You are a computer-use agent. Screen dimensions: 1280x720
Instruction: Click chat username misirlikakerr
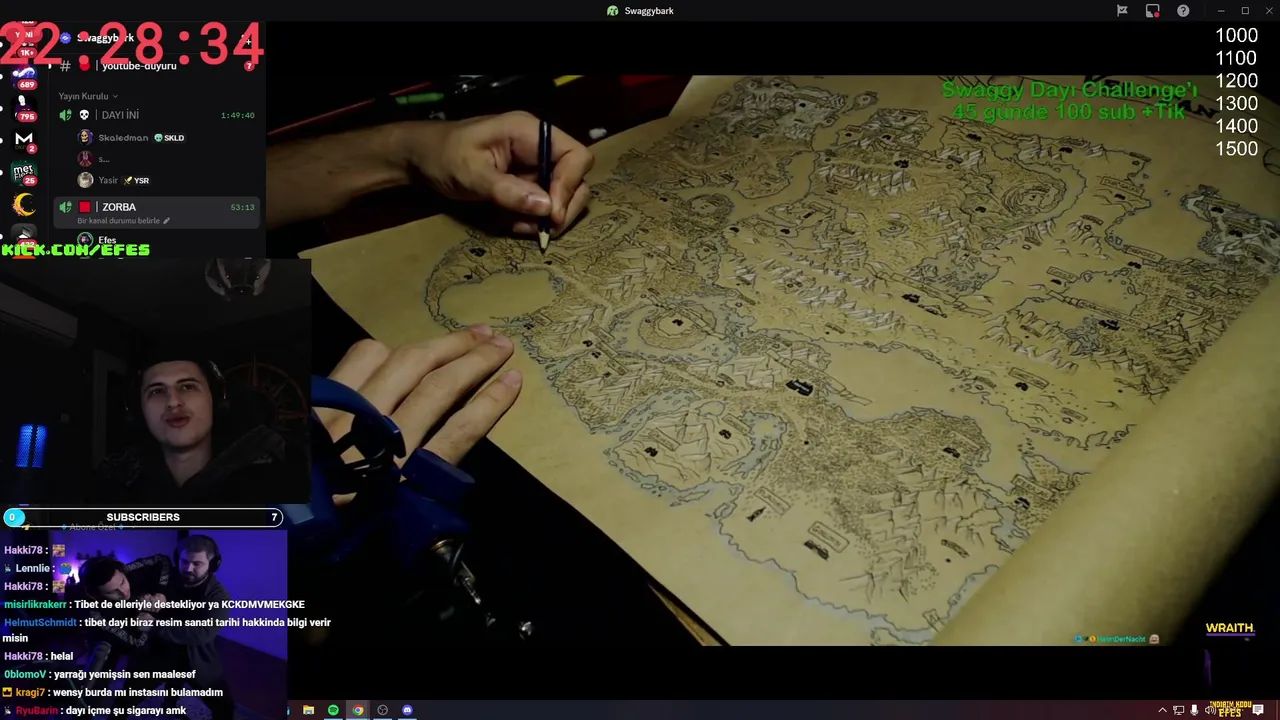click(35, 605)
